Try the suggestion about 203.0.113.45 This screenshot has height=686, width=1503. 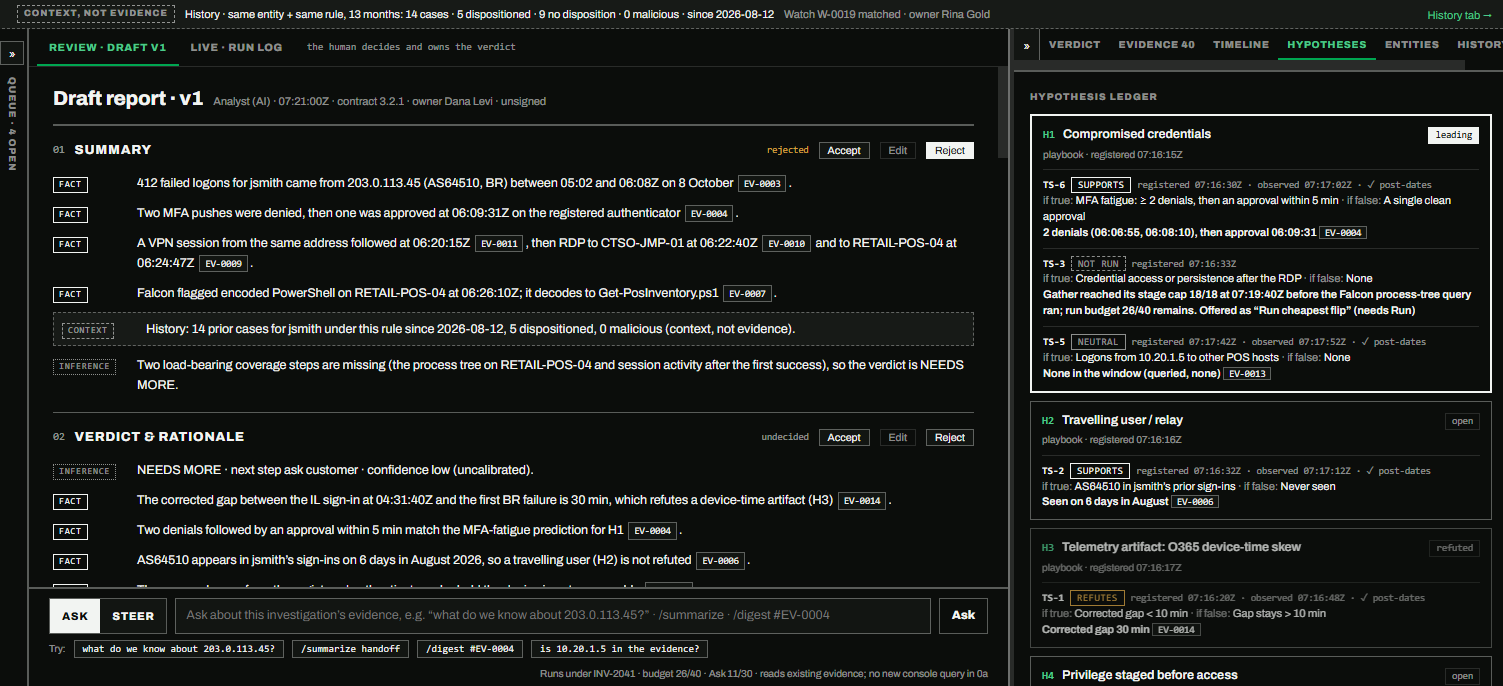point(179,649)
